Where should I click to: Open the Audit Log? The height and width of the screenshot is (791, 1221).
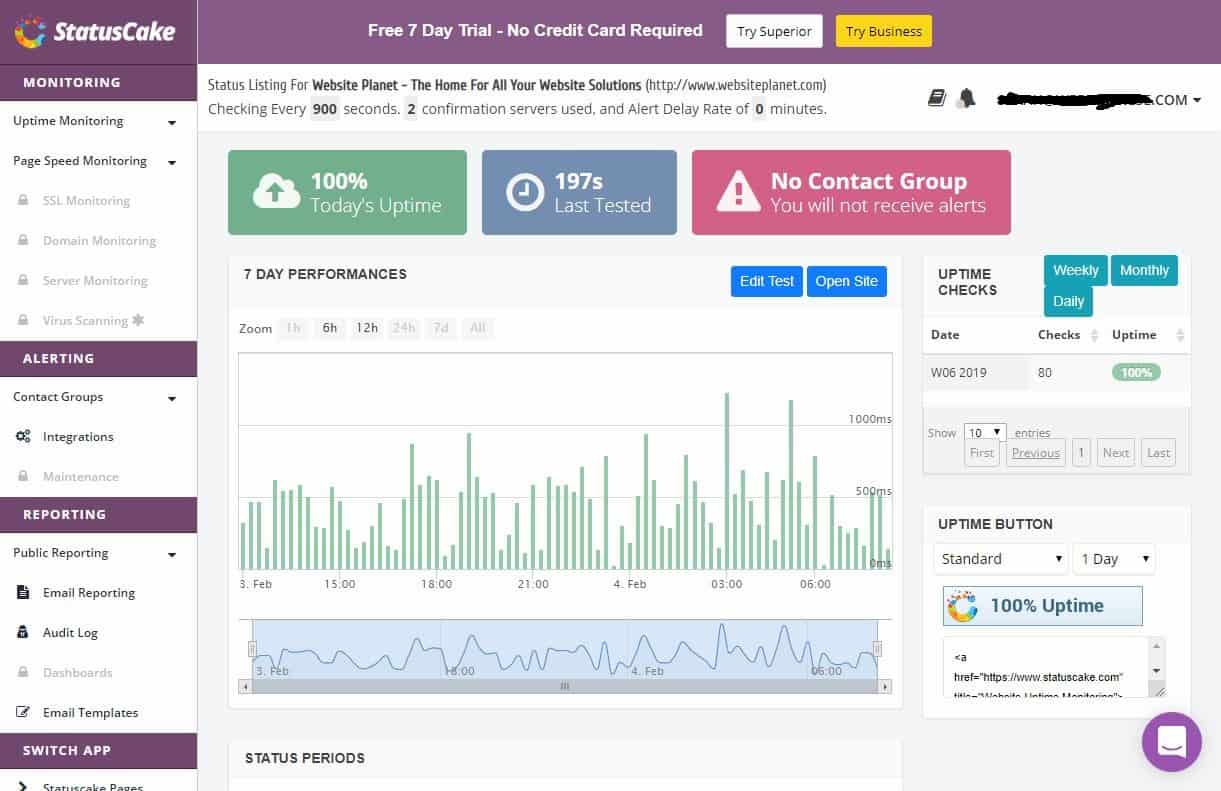(70, 632)
